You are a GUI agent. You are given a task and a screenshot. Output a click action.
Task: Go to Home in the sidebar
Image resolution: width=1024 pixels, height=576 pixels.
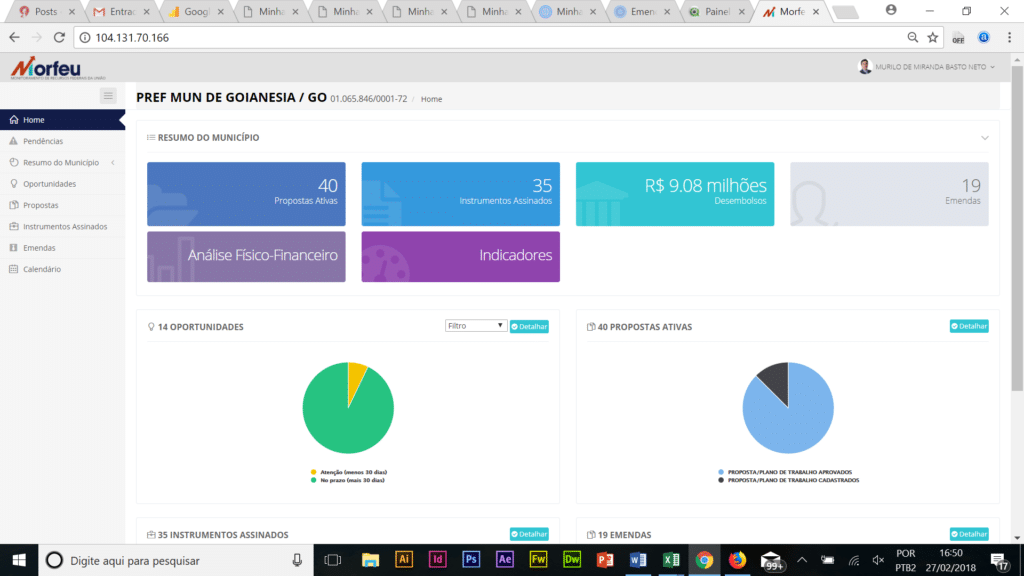click(34, 120)
